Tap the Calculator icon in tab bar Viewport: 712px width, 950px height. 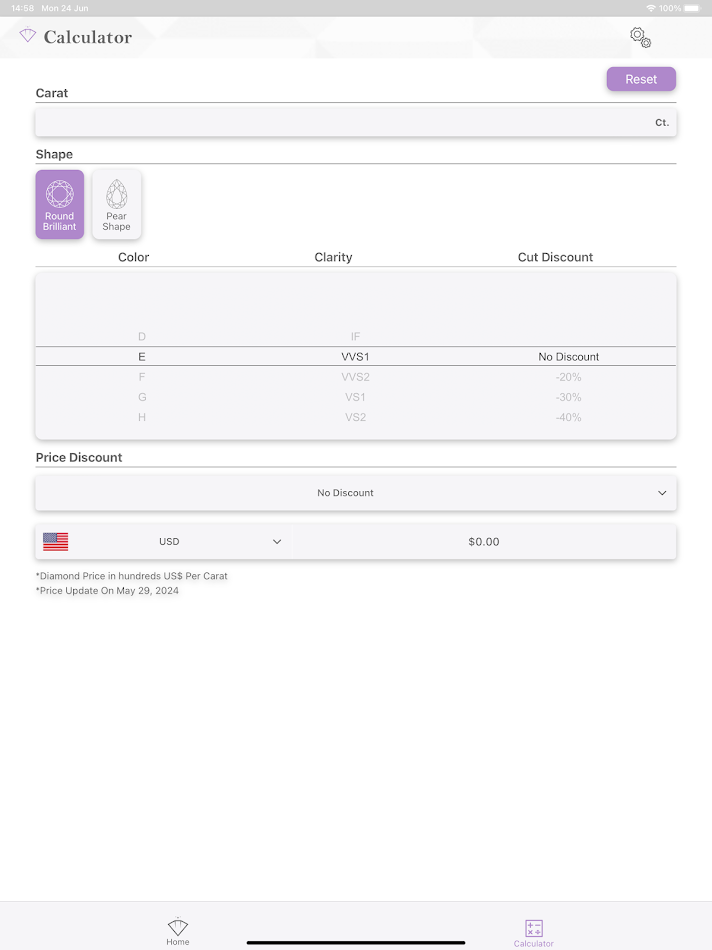tap(533, 925)
